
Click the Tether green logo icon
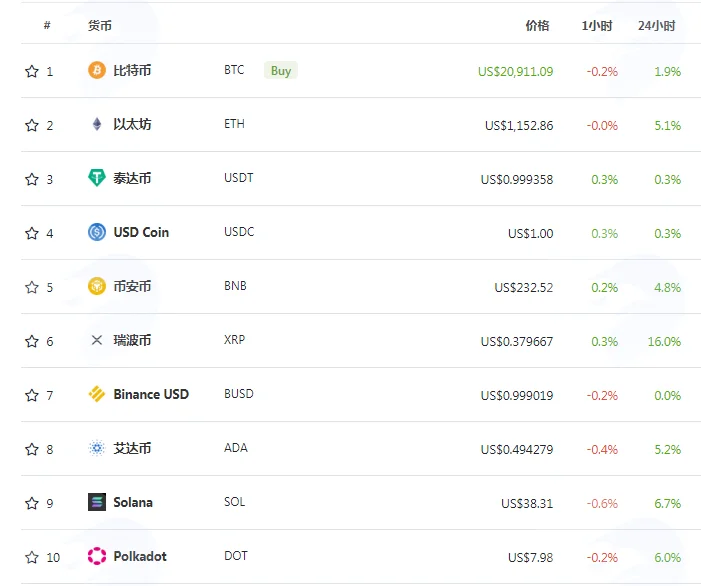click(x=97, y=178)
